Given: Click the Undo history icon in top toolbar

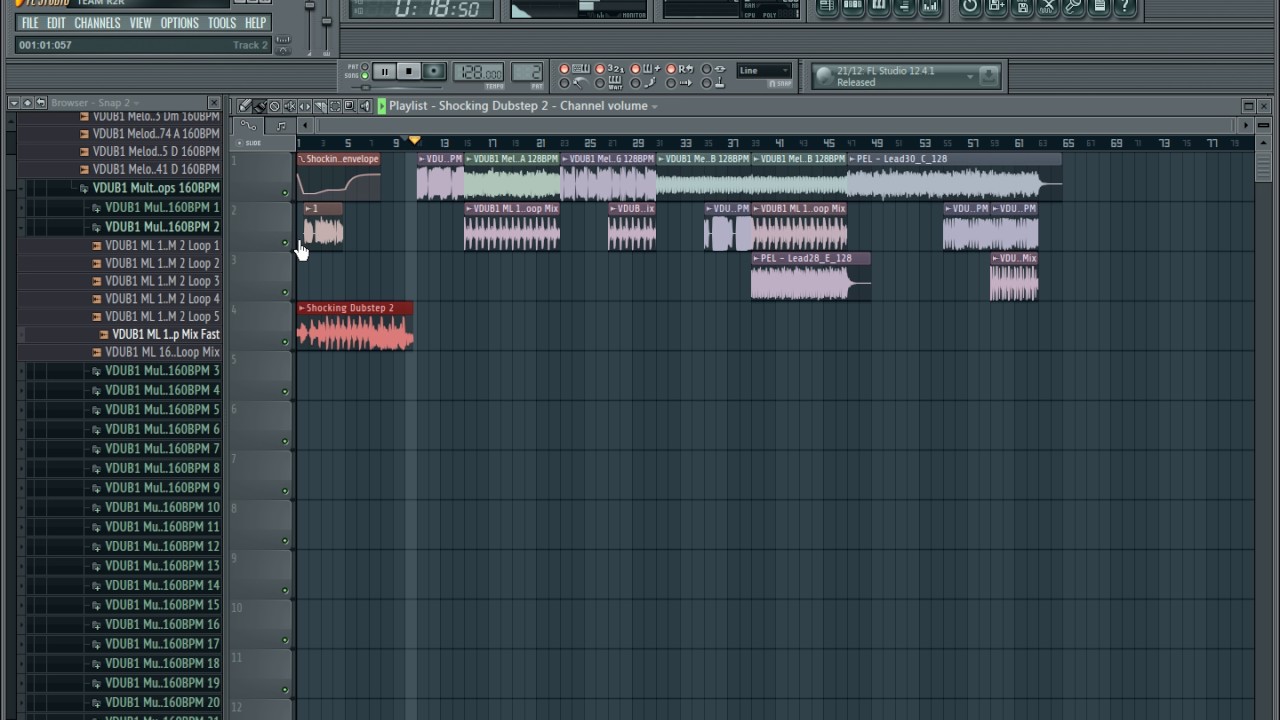Looking at the screenshot, I should click(x=970, y=6).
